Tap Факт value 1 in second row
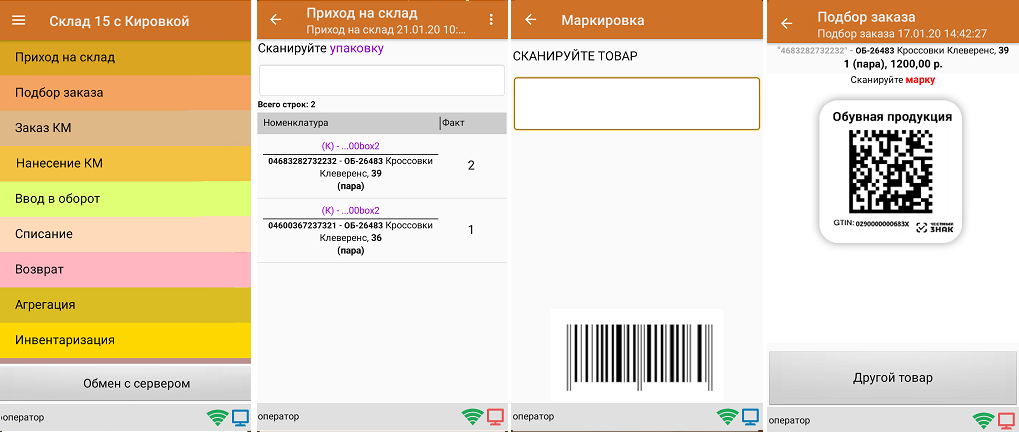The height and width of the screenshot is (432, 1019). click(x=471, y=230)
